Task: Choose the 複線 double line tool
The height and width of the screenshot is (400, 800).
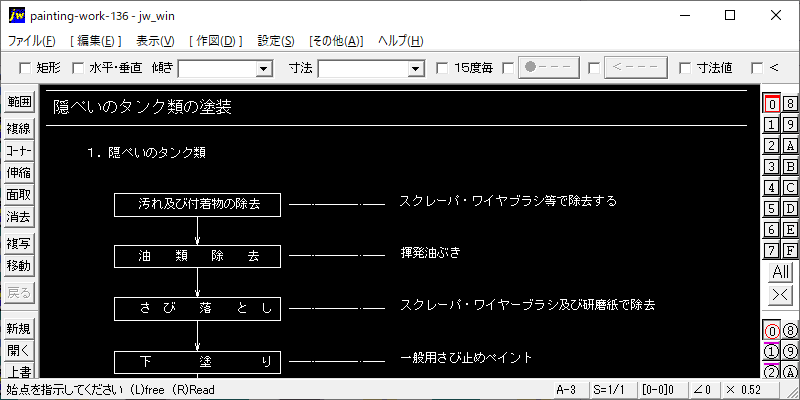Action: click(x=19, y=129)
